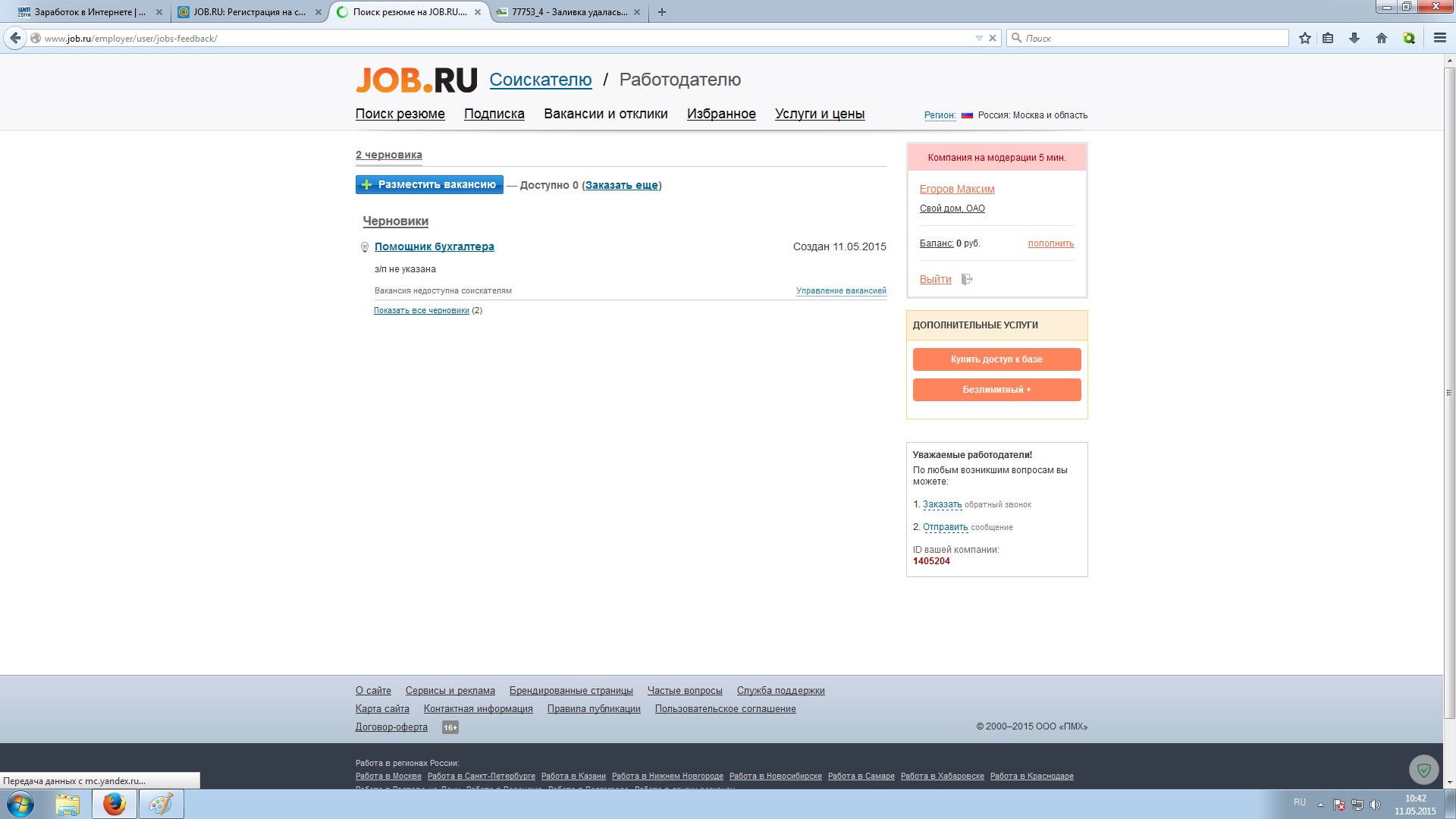
Task: Go to the browser home icon
Action: pyautogui.click(x=1382, y=38)
